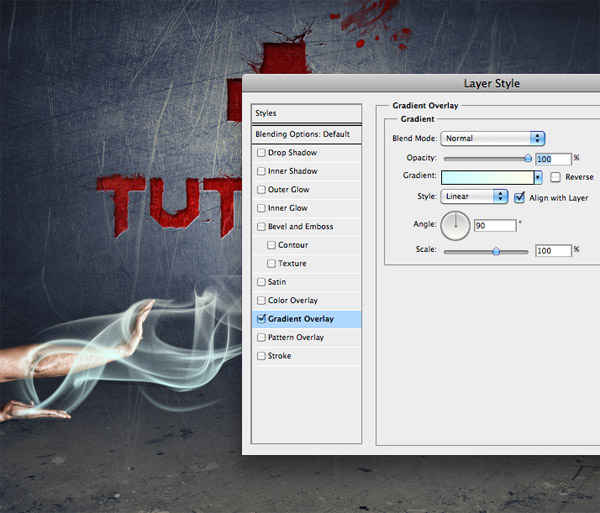Enable the Outer Glow effect checkbox
The width and height of the screenshot is (600, 513).
(262, 190)
